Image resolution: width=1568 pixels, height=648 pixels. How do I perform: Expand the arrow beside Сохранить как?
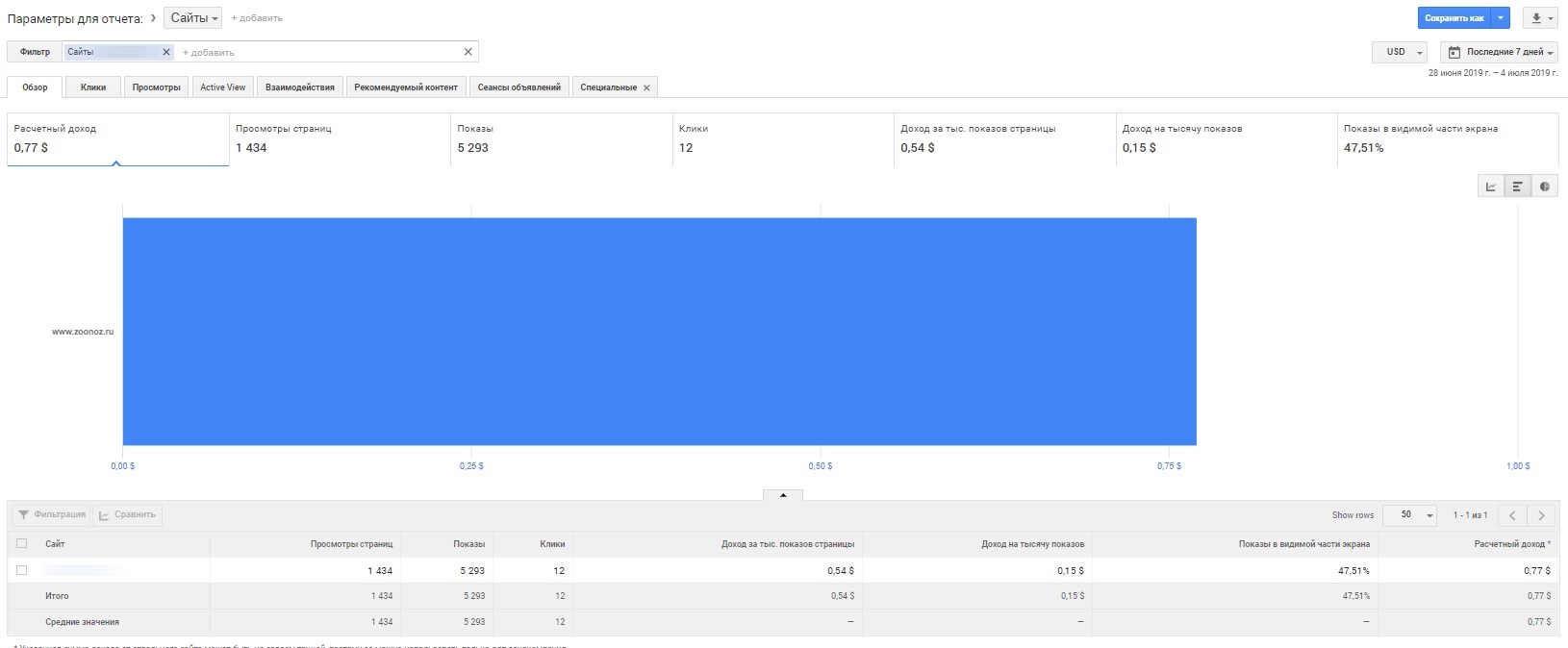tap(1501, 18)
